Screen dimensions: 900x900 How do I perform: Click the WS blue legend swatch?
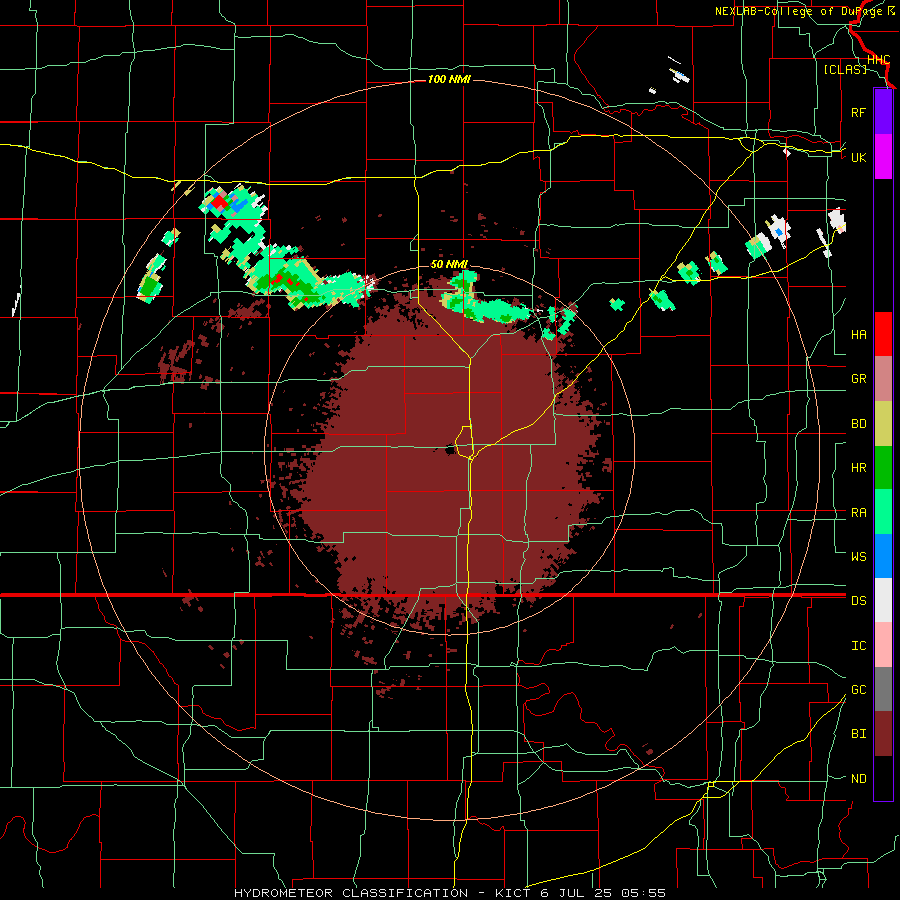point(883,556)
